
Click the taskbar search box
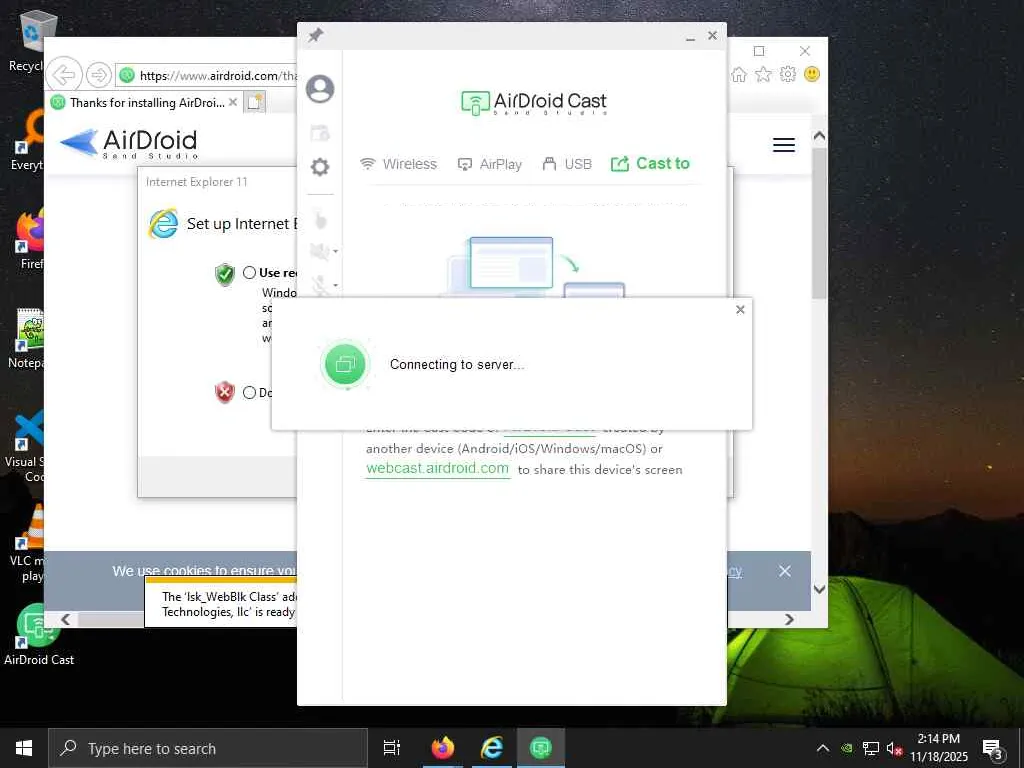click(208, 748)
